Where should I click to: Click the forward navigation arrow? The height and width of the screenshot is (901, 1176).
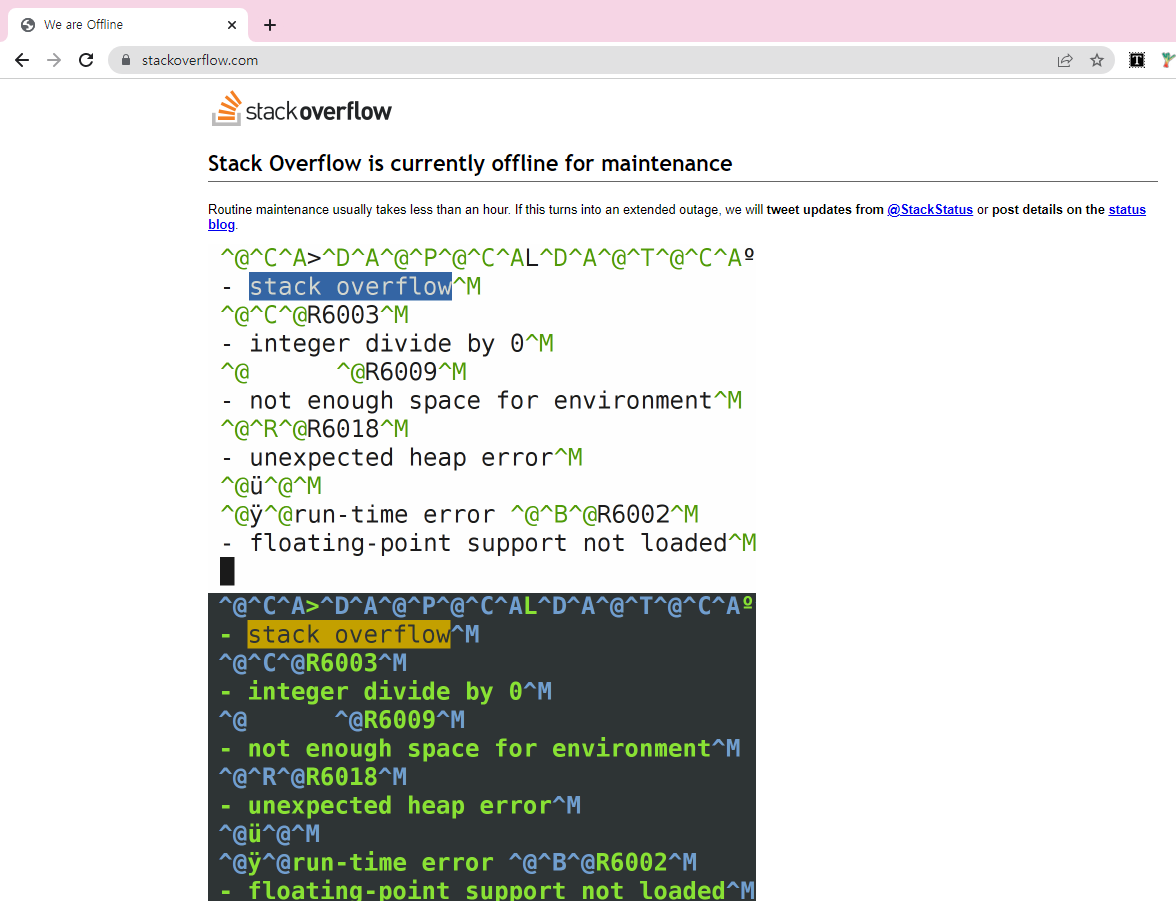click(54, 60)
